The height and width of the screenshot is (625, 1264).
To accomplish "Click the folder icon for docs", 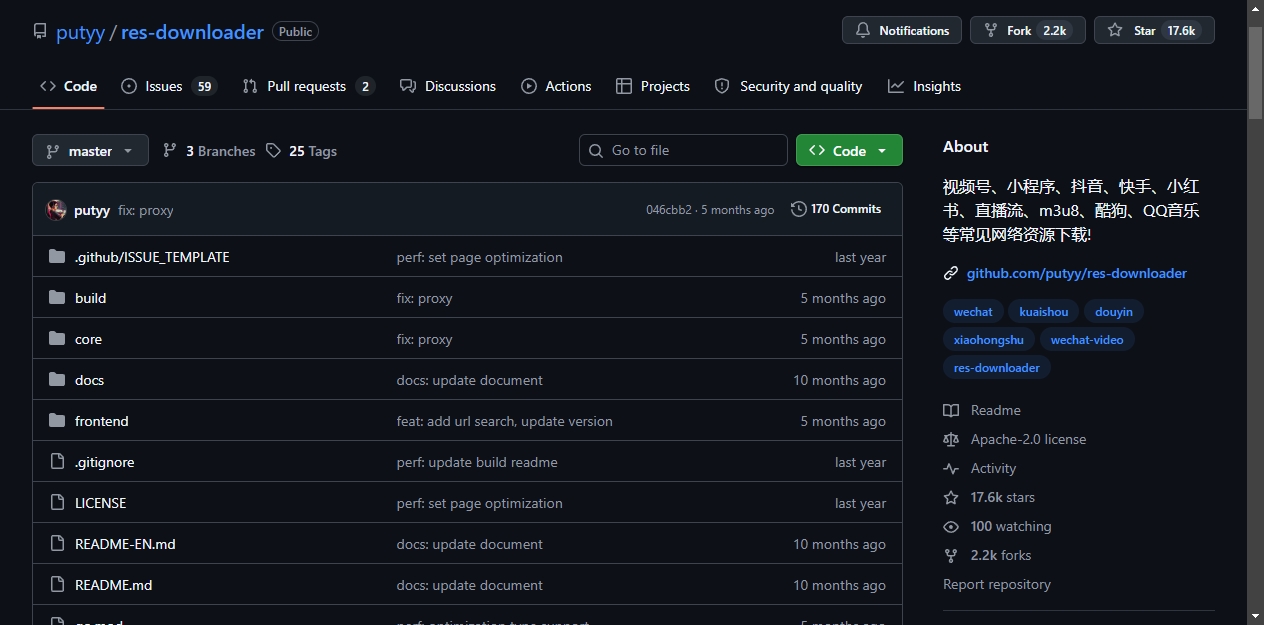I will coord(57,380).
